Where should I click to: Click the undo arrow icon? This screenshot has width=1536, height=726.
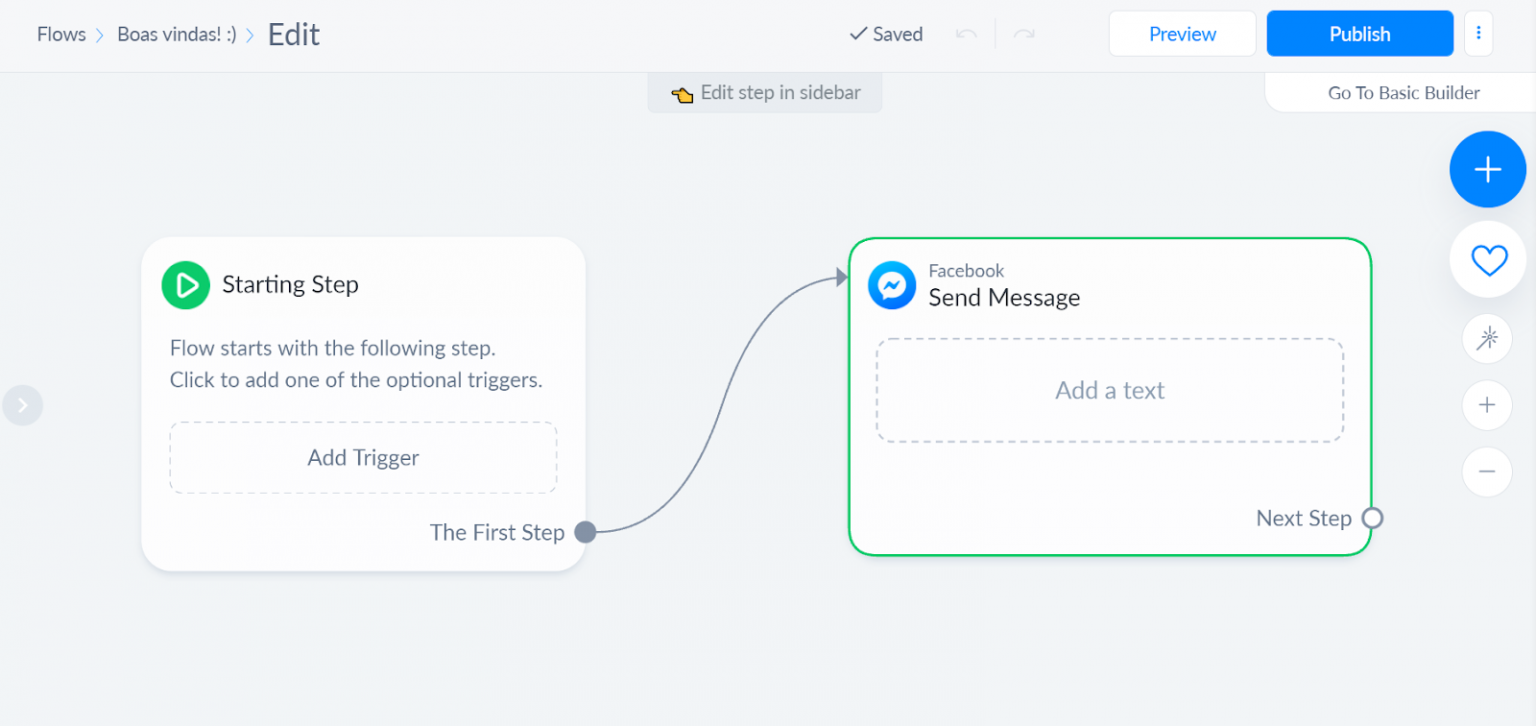(x=965, y=34)
